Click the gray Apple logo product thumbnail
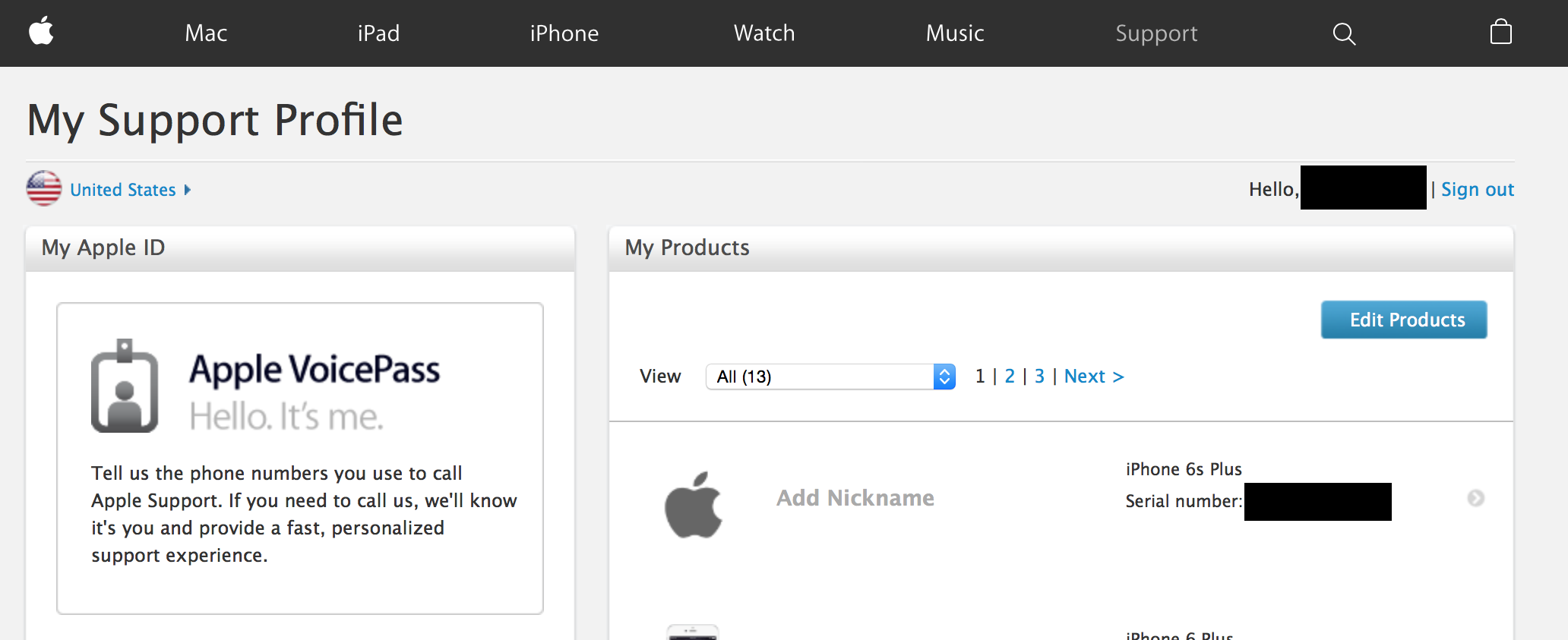 point(693,504)
